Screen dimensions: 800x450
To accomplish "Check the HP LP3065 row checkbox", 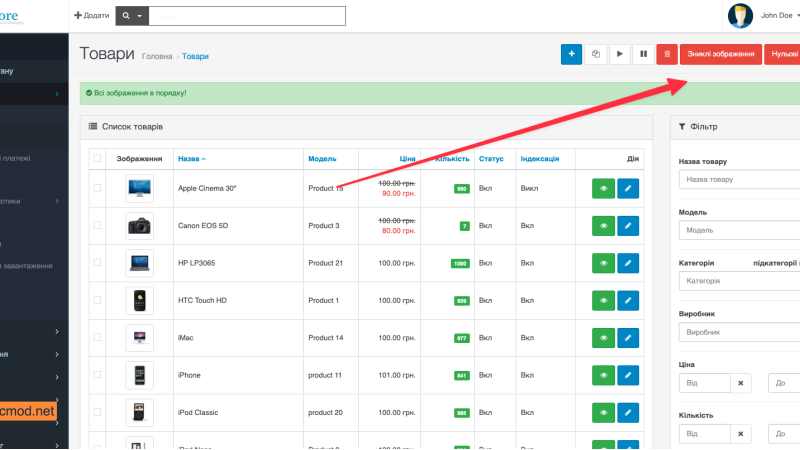I will pos(97,262).
